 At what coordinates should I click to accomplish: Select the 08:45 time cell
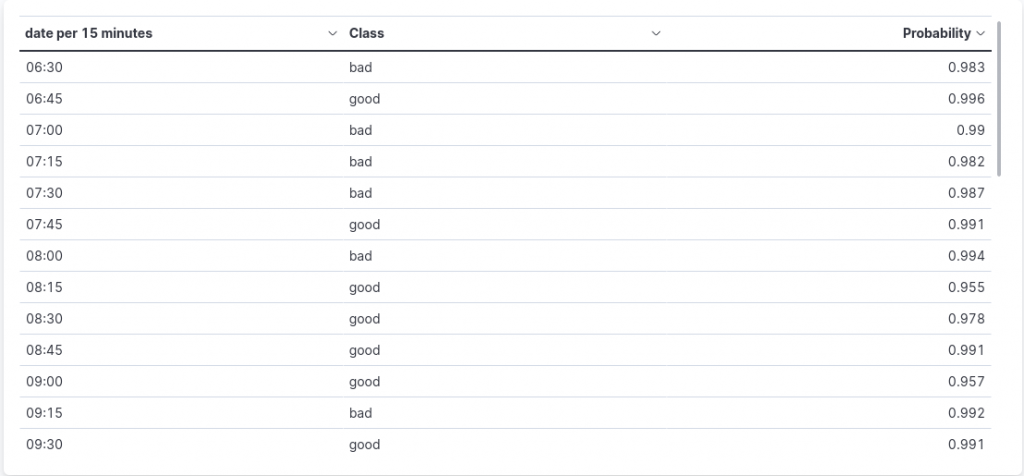[182, 350]
